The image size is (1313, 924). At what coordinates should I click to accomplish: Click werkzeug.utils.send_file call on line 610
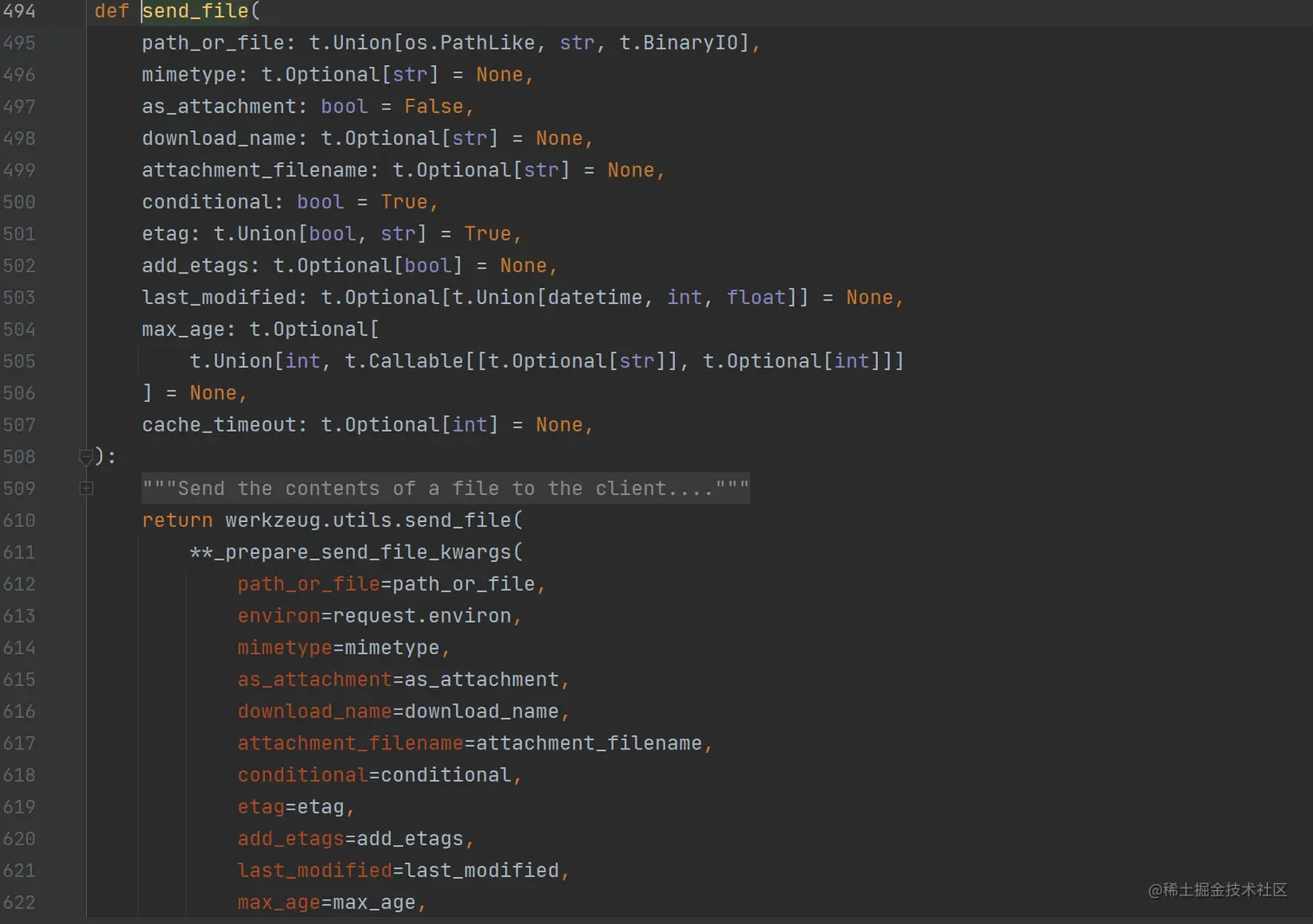369,520
